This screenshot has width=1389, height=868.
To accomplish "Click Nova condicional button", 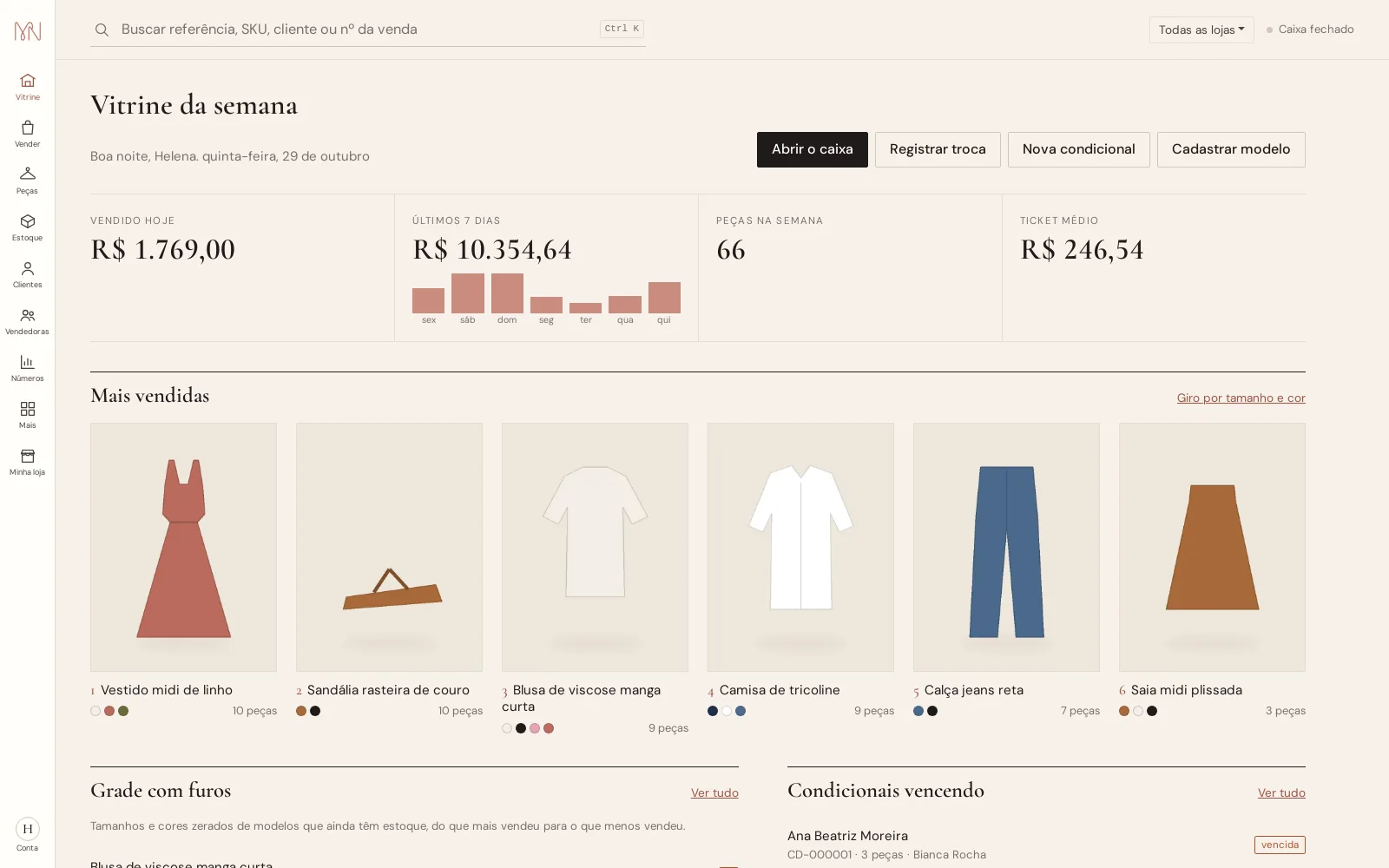I will [x=1078, y=149].
